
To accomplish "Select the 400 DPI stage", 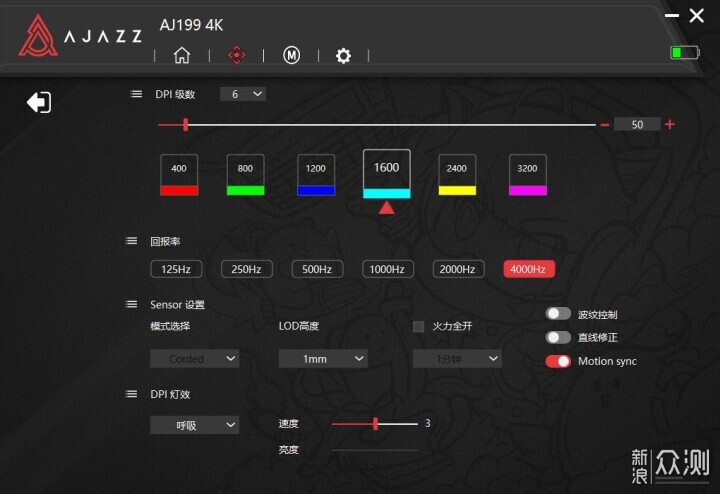I will click(x=179, y=175).
